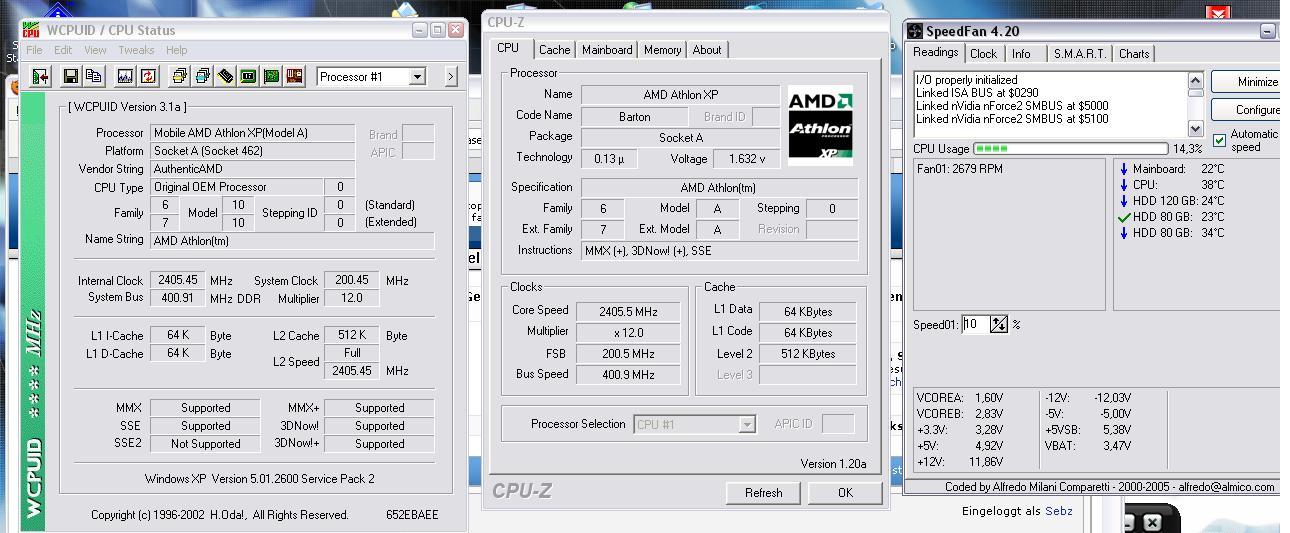The width and height of the screenshot is (1290, 533).
Task: Click the Speed01 up/down stepper in SpeedFan
Action: pyautogui.click(x=998, y=324)
